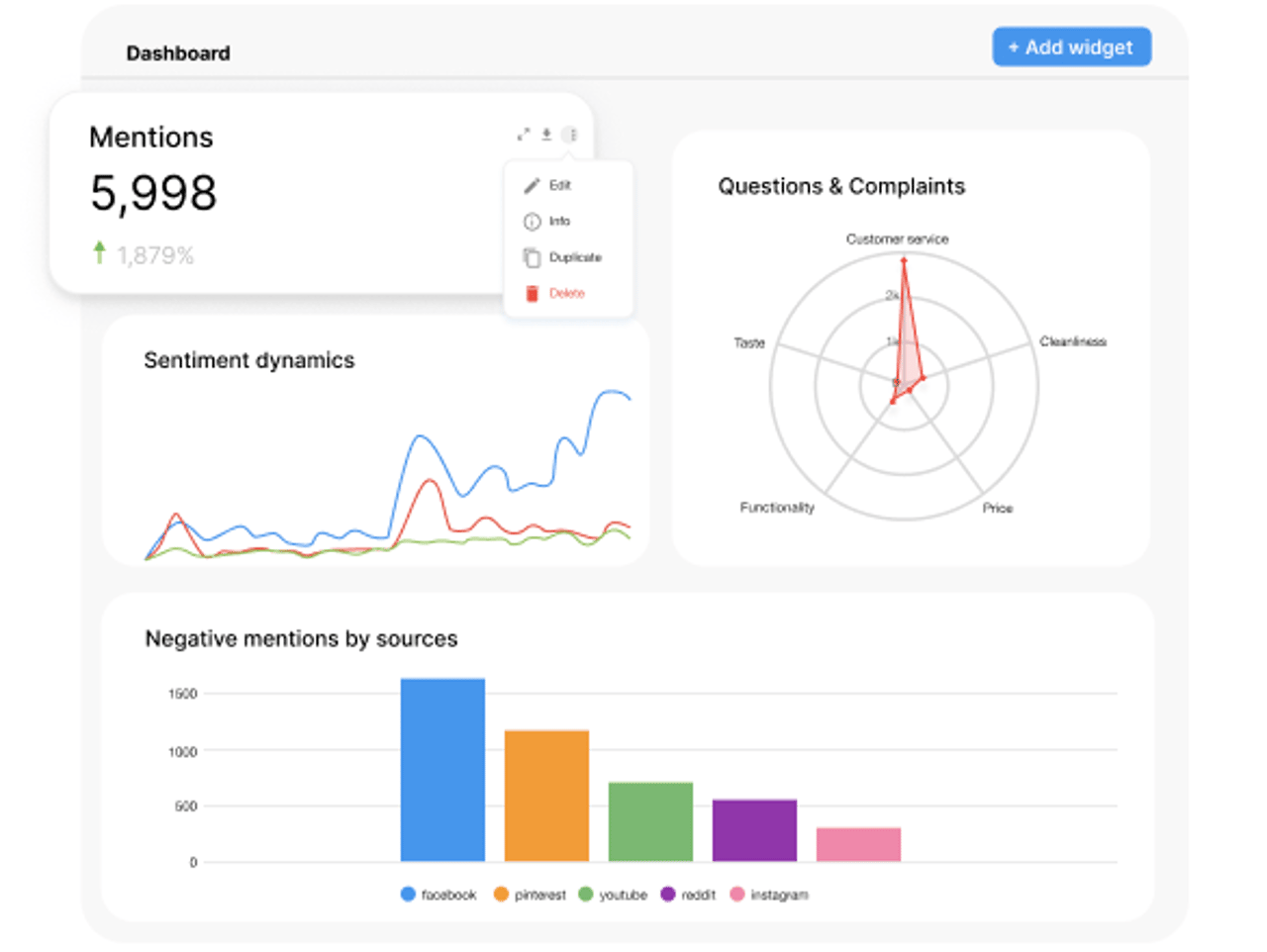Click the Add widget button

(x=1071, y=47)
